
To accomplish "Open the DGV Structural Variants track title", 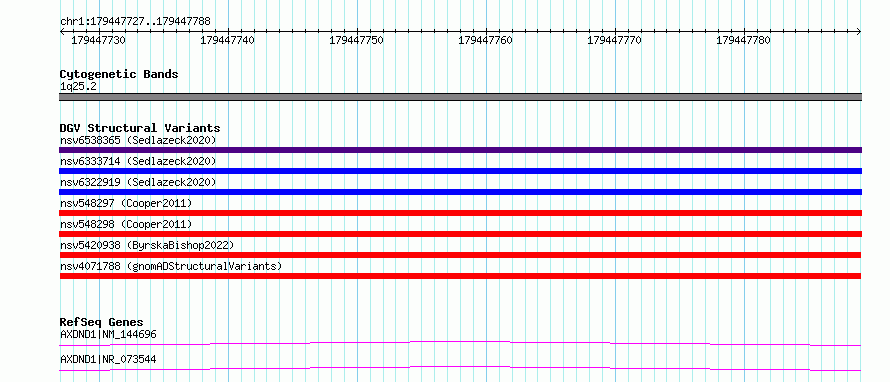I will click(x=140, y=128).
